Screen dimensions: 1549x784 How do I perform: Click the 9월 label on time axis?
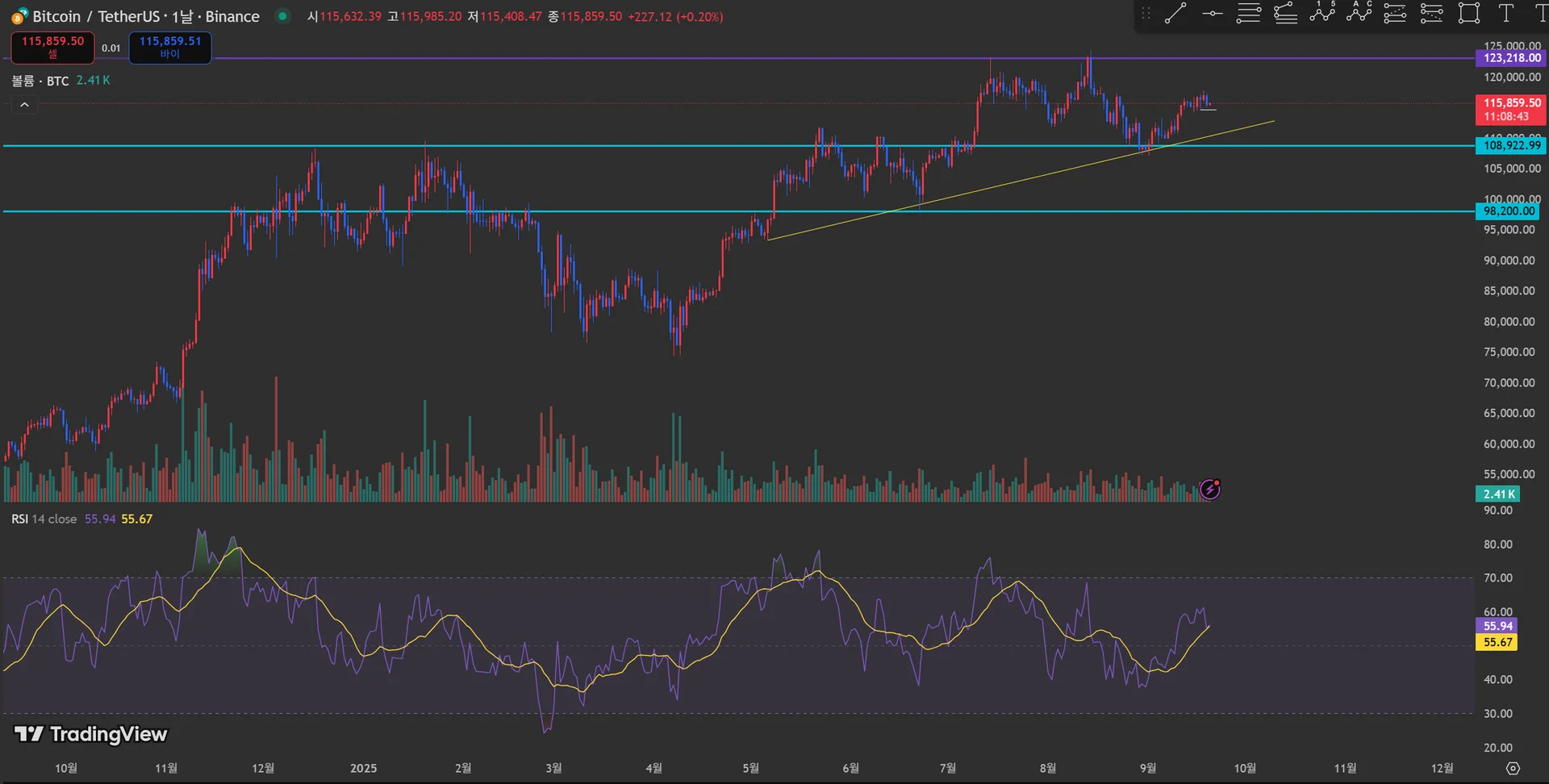(x=1147, y=768)
